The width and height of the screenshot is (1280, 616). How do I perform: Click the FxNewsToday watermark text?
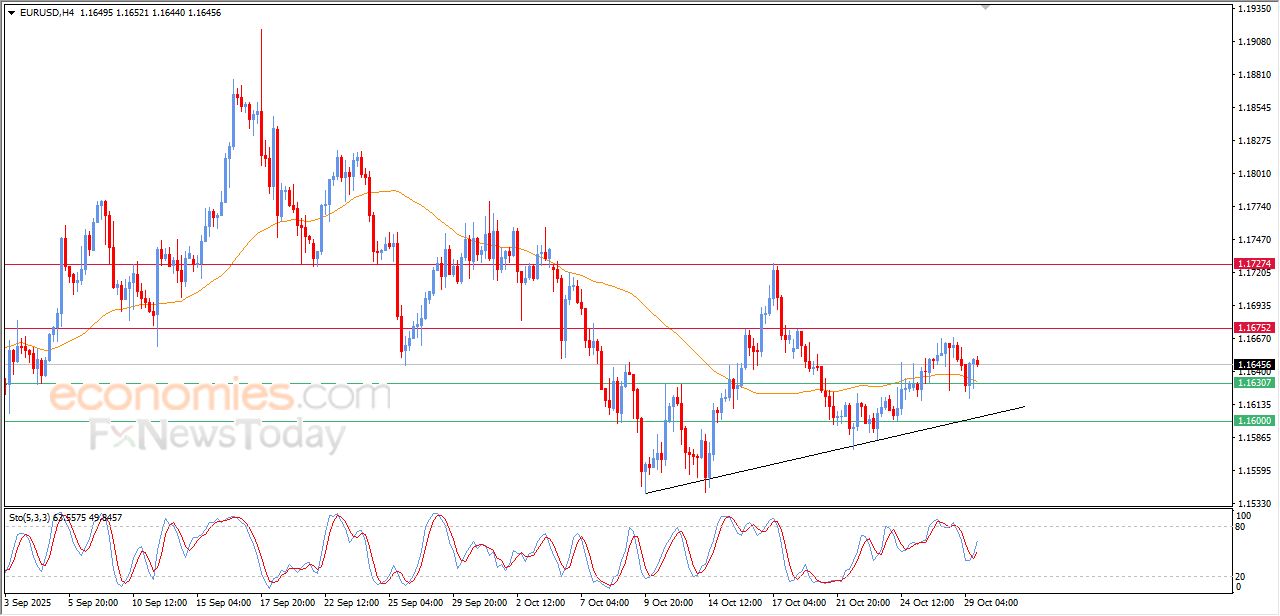click(x=217, y=436)
